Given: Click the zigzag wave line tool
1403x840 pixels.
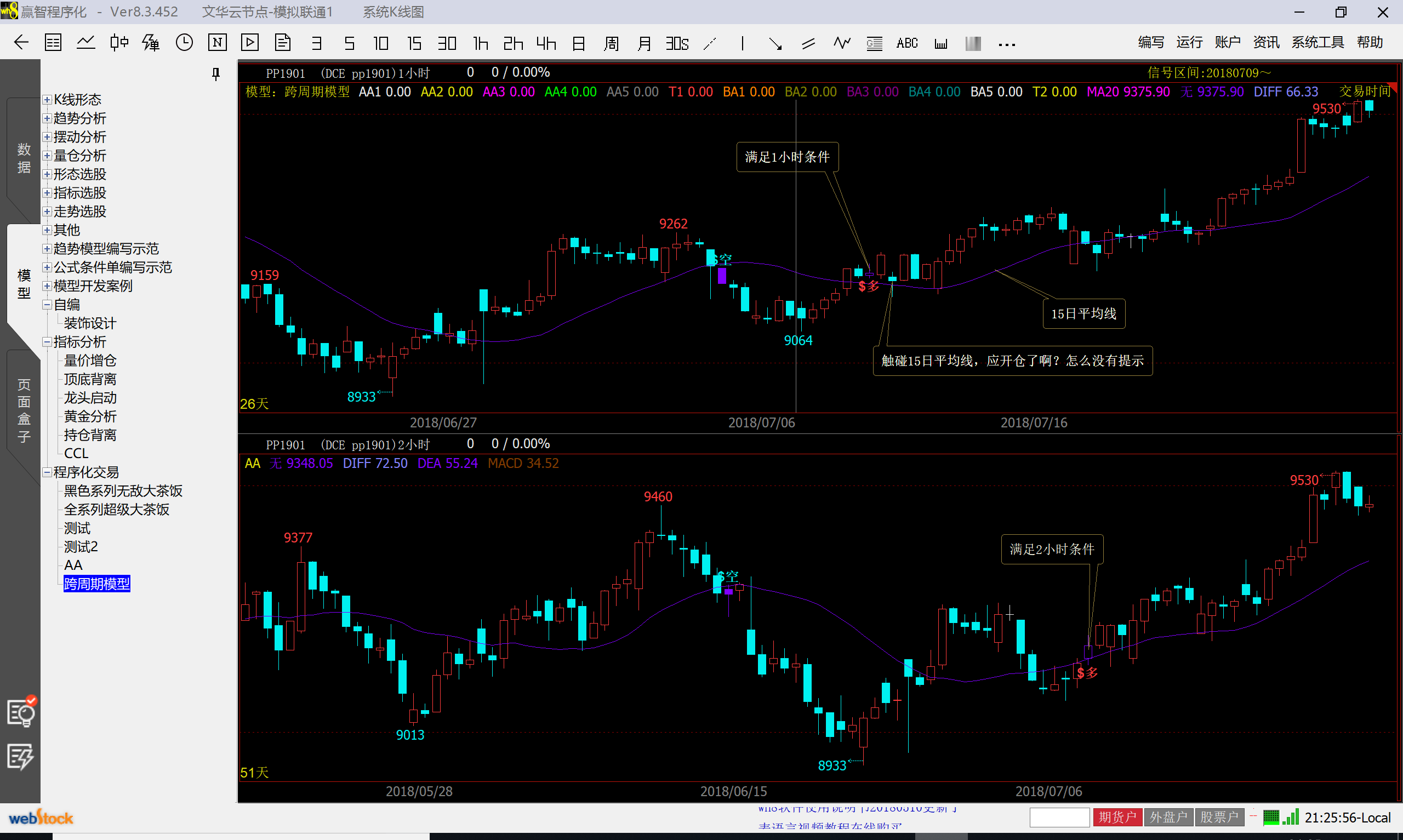Looking at the screenshot, I should click(842, 44).
